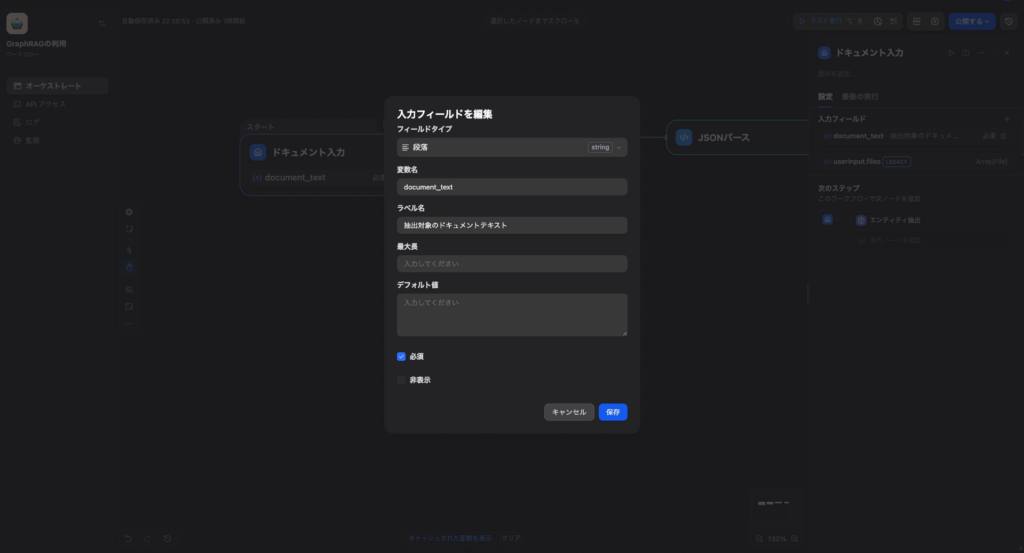Image resolution: width=1024 pixels, height=553 pixels.
Task: Open the more options dots in canvas toolbar
Action: (x=129, y=323)
